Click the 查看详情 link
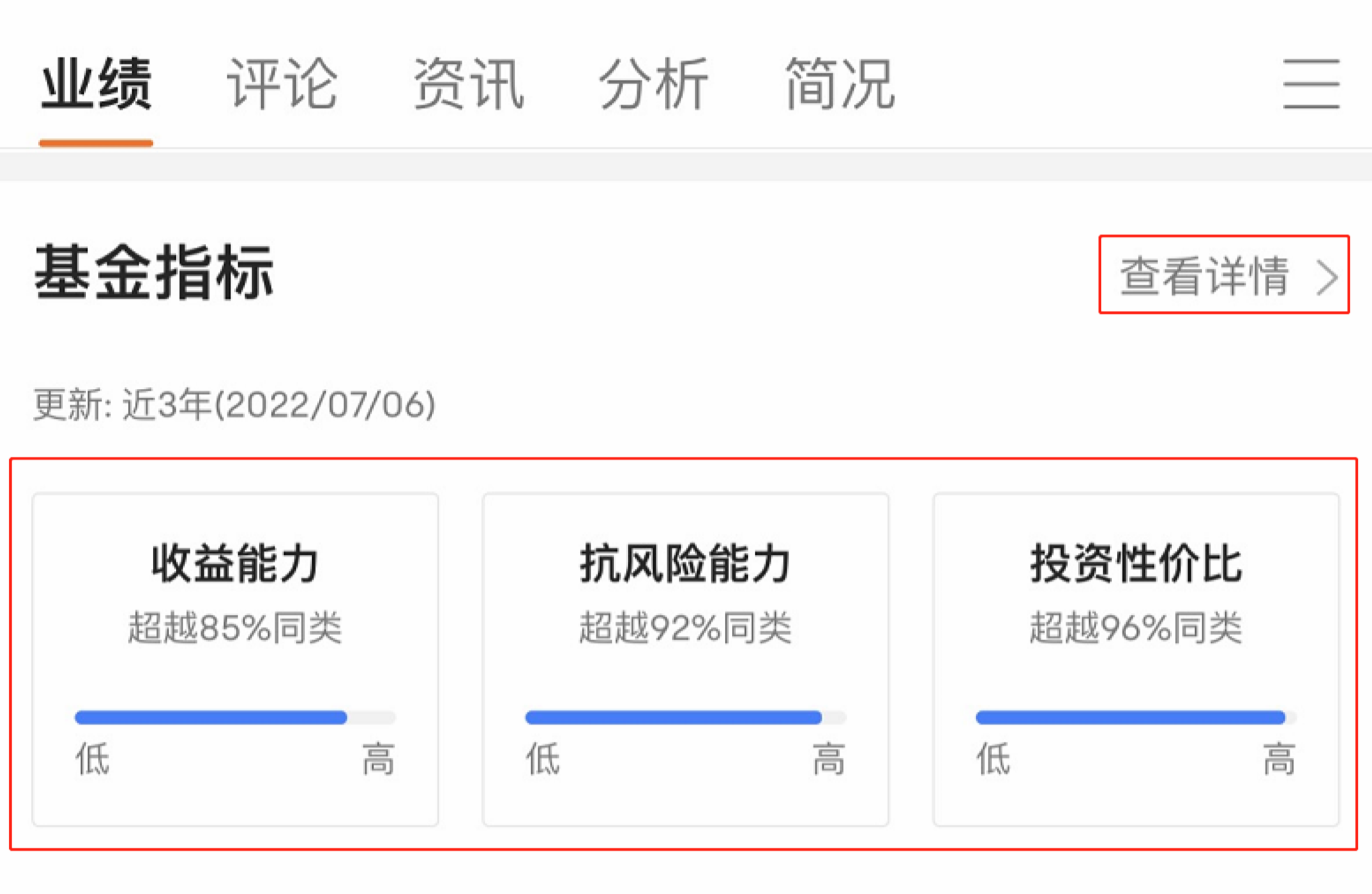 tap(1204, 276)
